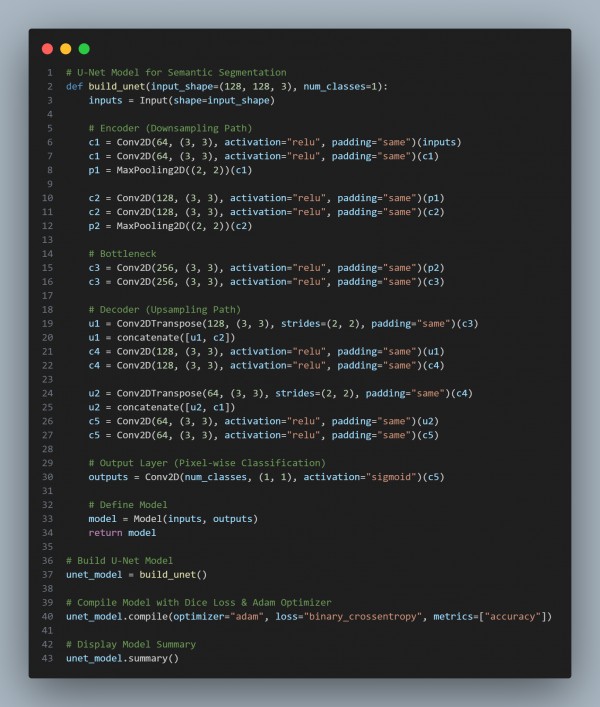Viewport: 600px width, 707px height.
Task: Click the Input(shape=input_shape) assignment
Action: coord(181,101)
